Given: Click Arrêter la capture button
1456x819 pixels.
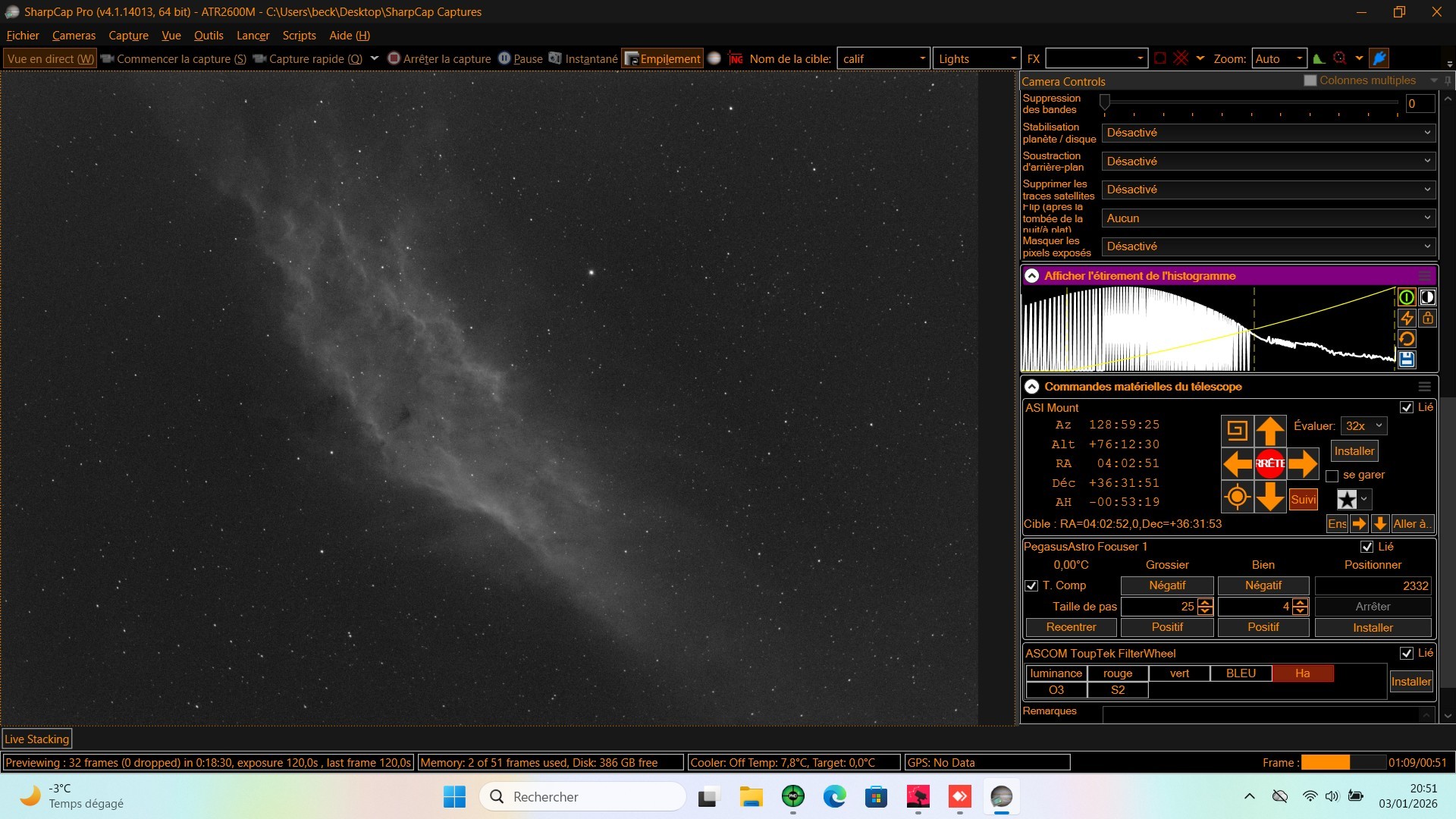Looking at the screenshot, I should click(x=439, y=58).
